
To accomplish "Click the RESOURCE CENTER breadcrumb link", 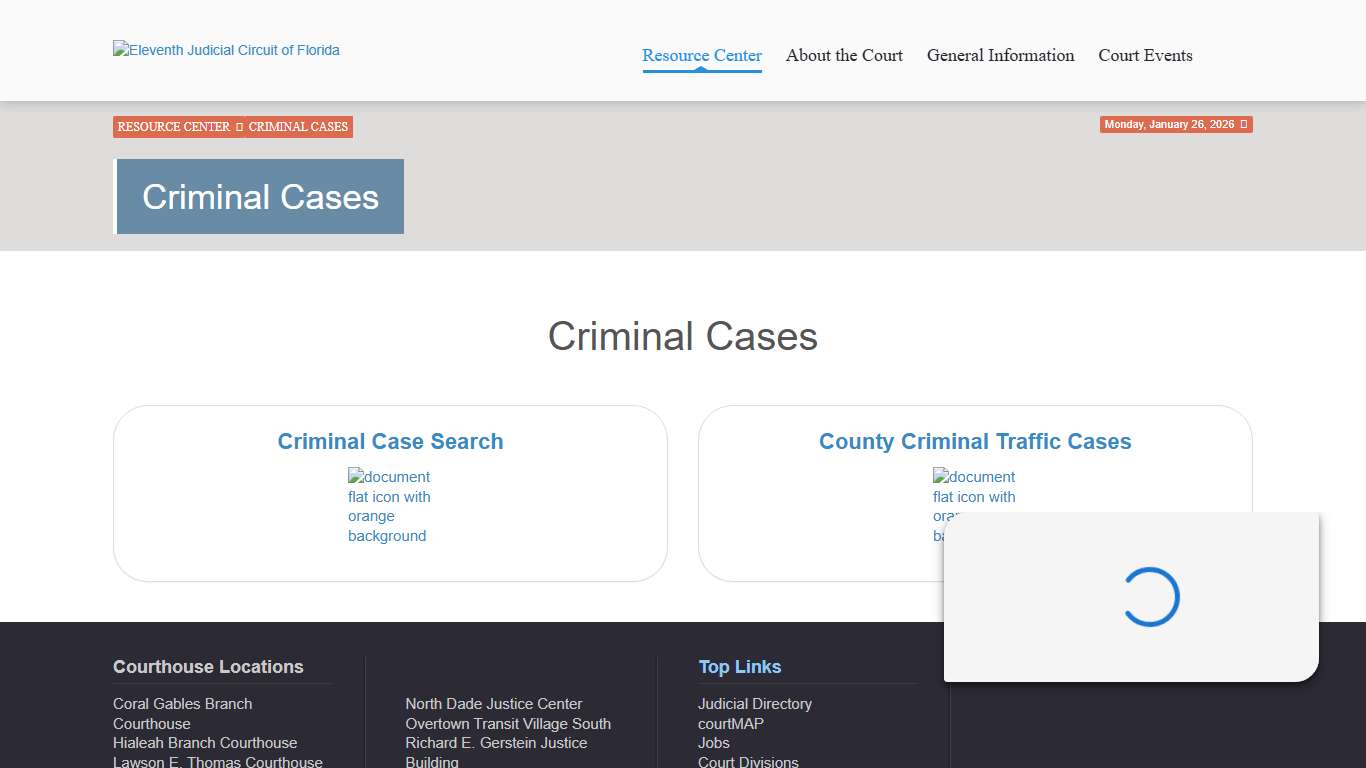I will (172, 126).
